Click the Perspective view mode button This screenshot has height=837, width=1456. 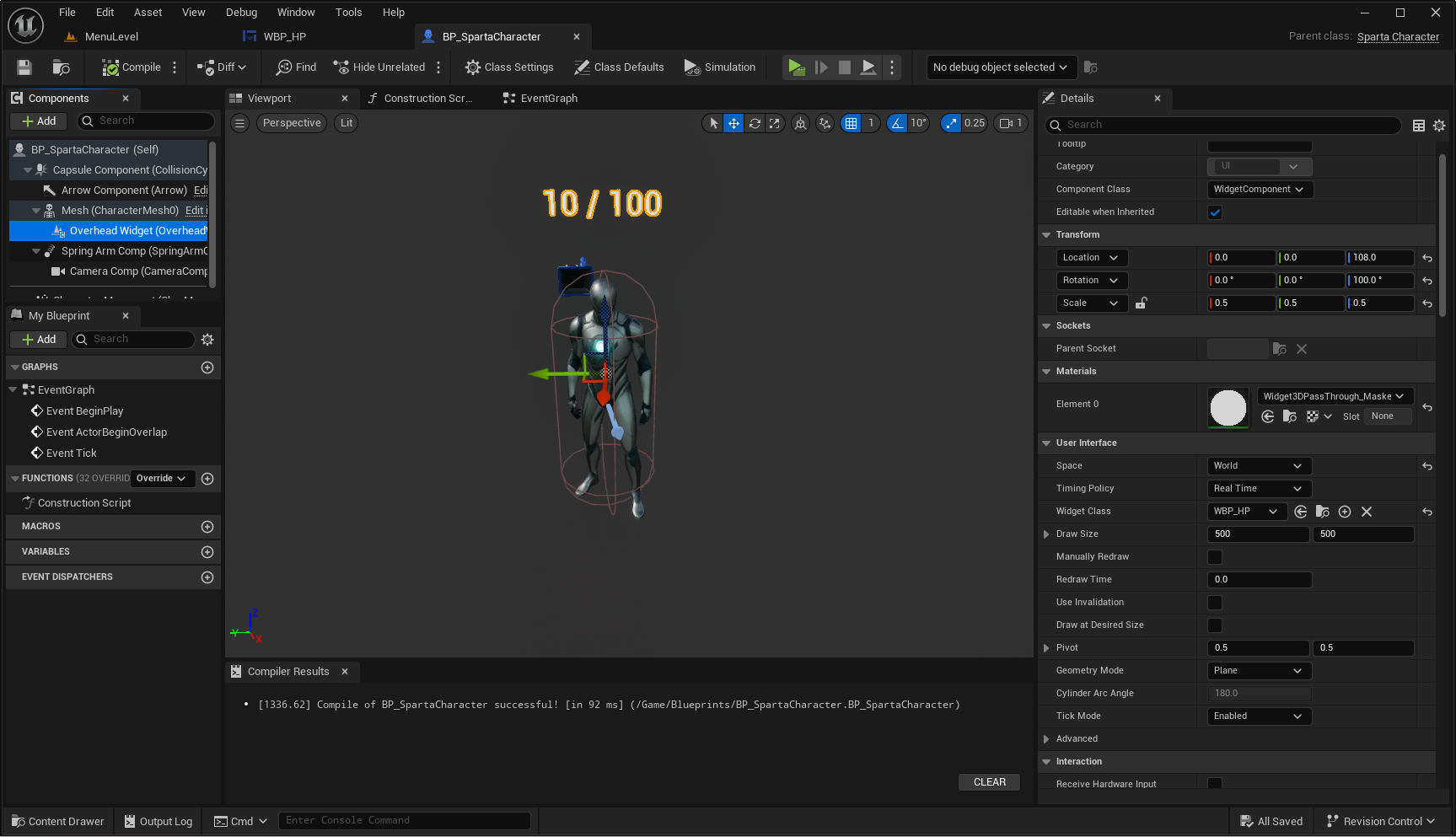(x=292, y=123)
